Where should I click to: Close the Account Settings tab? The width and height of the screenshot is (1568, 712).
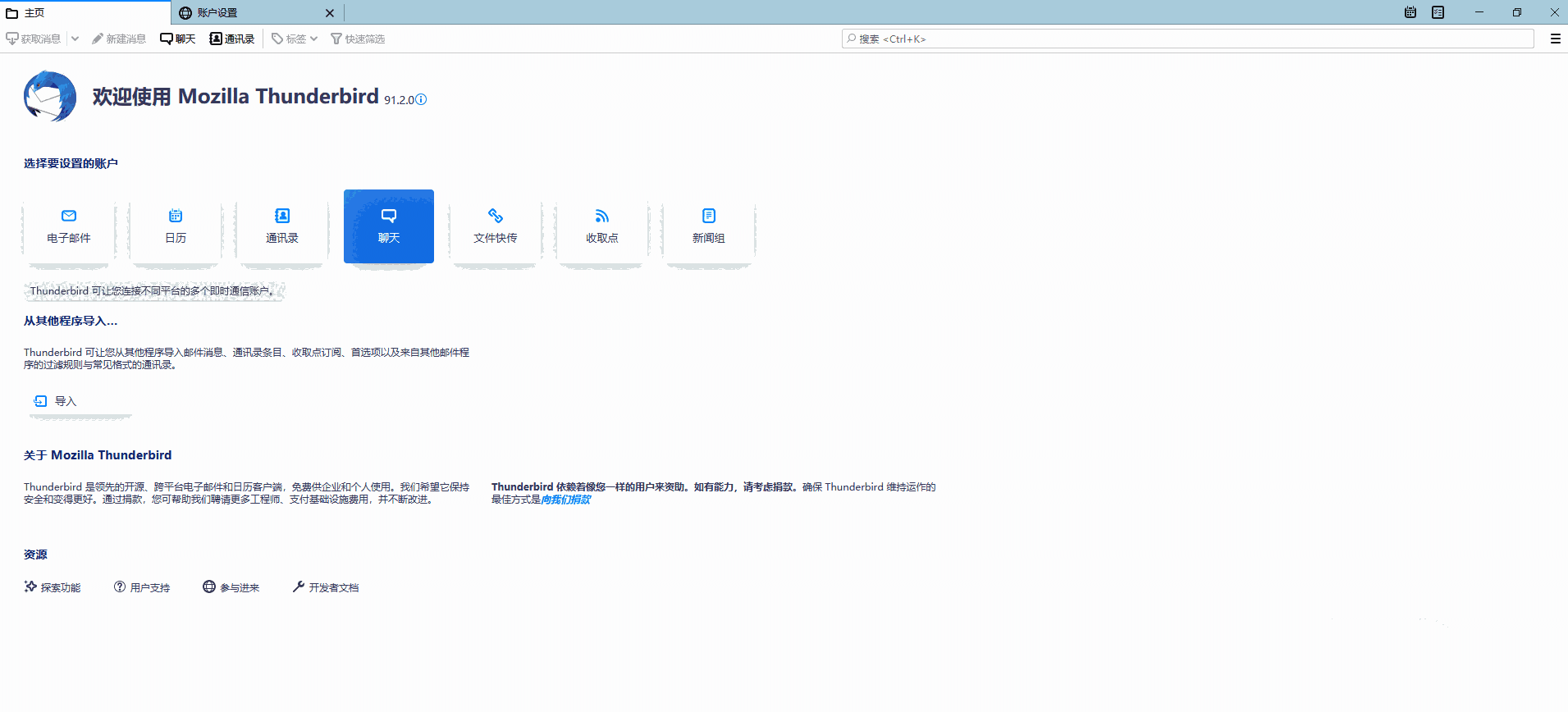click(330, 13)
